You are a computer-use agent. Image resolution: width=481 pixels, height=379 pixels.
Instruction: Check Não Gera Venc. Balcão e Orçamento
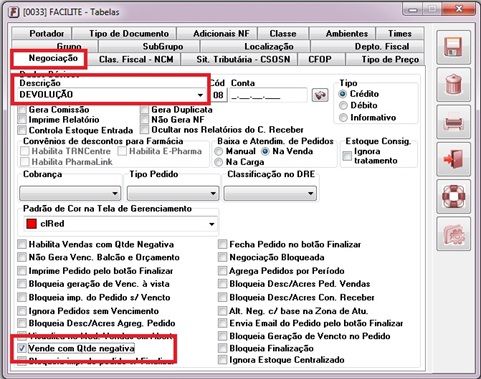coord(22,257)
